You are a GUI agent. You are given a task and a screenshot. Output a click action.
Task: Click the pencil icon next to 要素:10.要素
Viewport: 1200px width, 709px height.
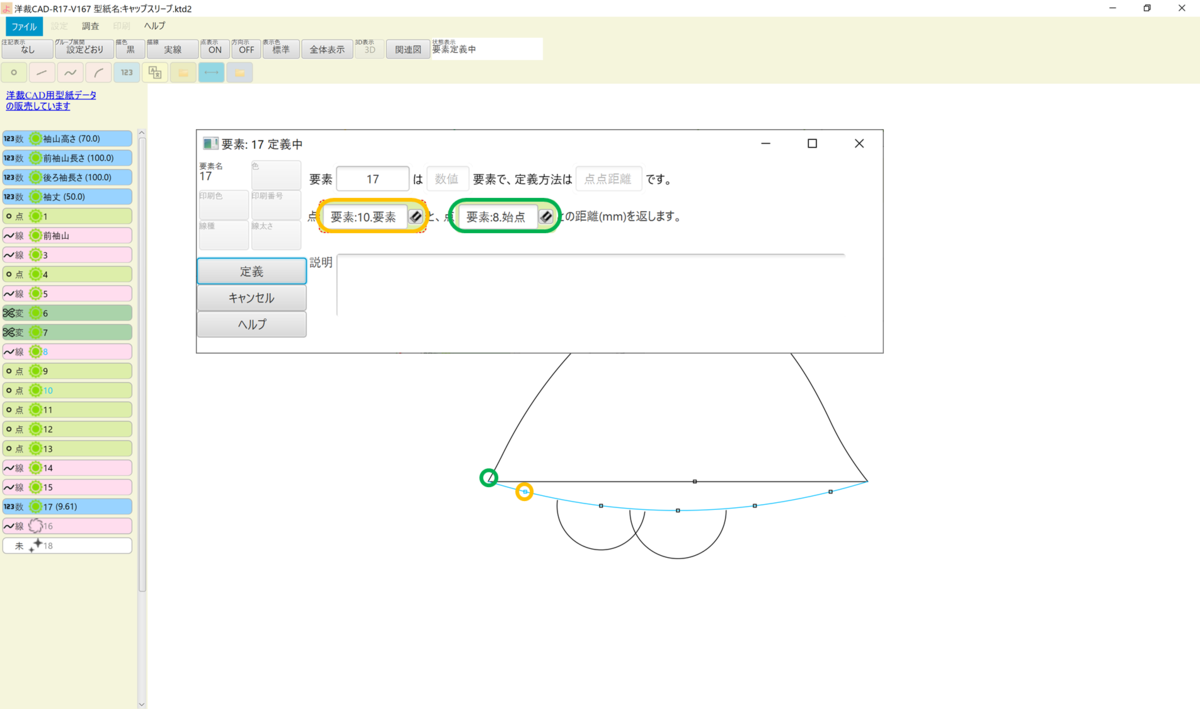click(417, 216)
